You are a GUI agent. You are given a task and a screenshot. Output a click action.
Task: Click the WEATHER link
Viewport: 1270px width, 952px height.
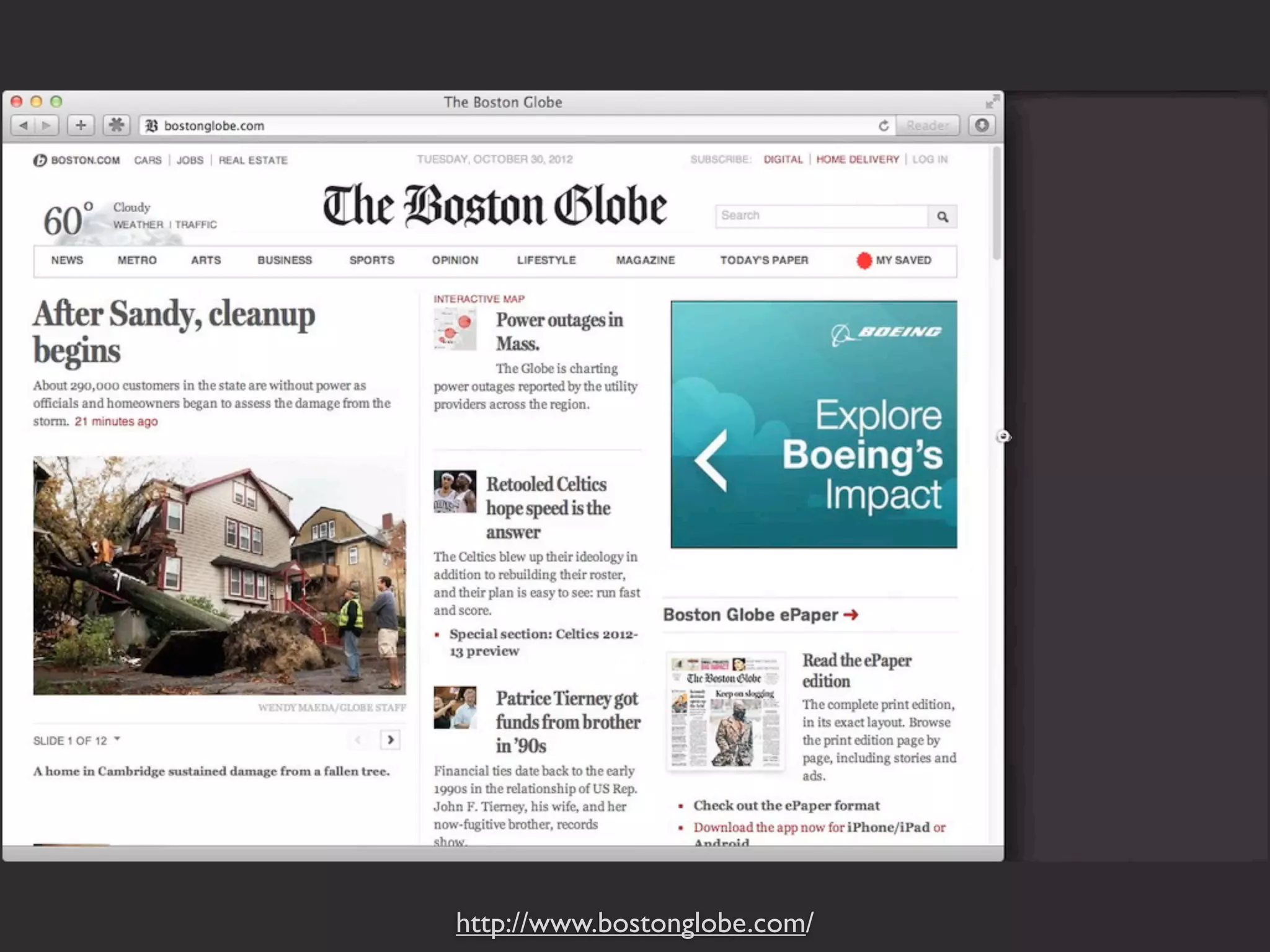(x=138, y=224)
